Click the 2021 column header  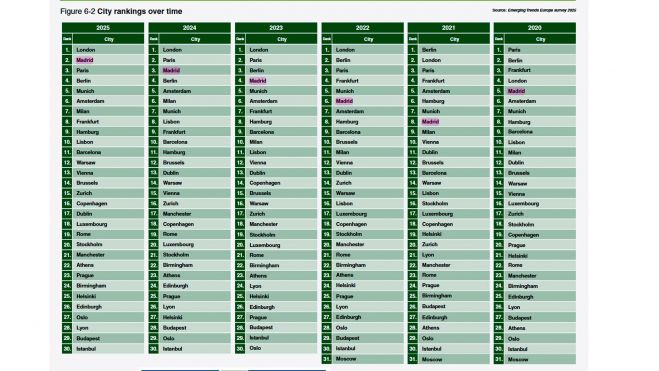click(x=448, y=28)
